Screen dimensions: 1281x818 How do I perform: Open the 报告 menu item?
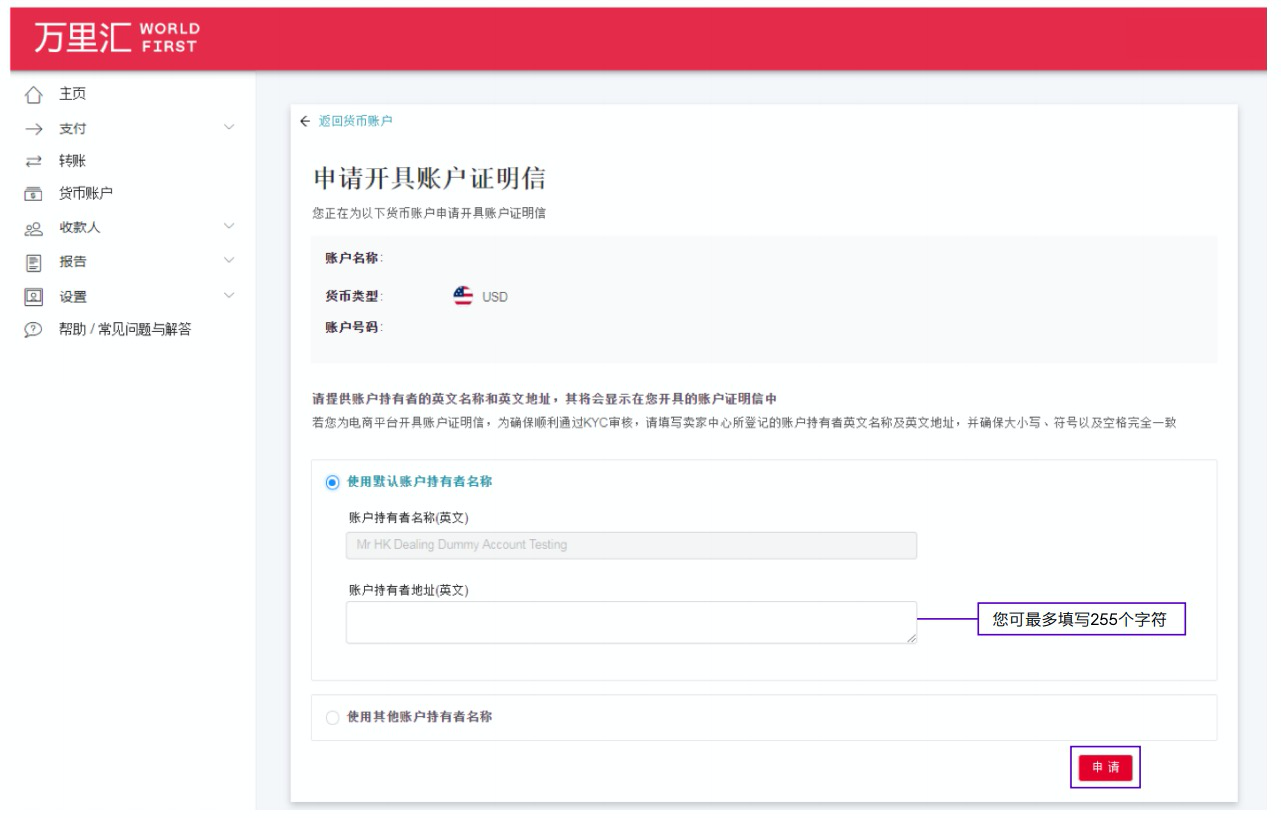coord(73,262)
